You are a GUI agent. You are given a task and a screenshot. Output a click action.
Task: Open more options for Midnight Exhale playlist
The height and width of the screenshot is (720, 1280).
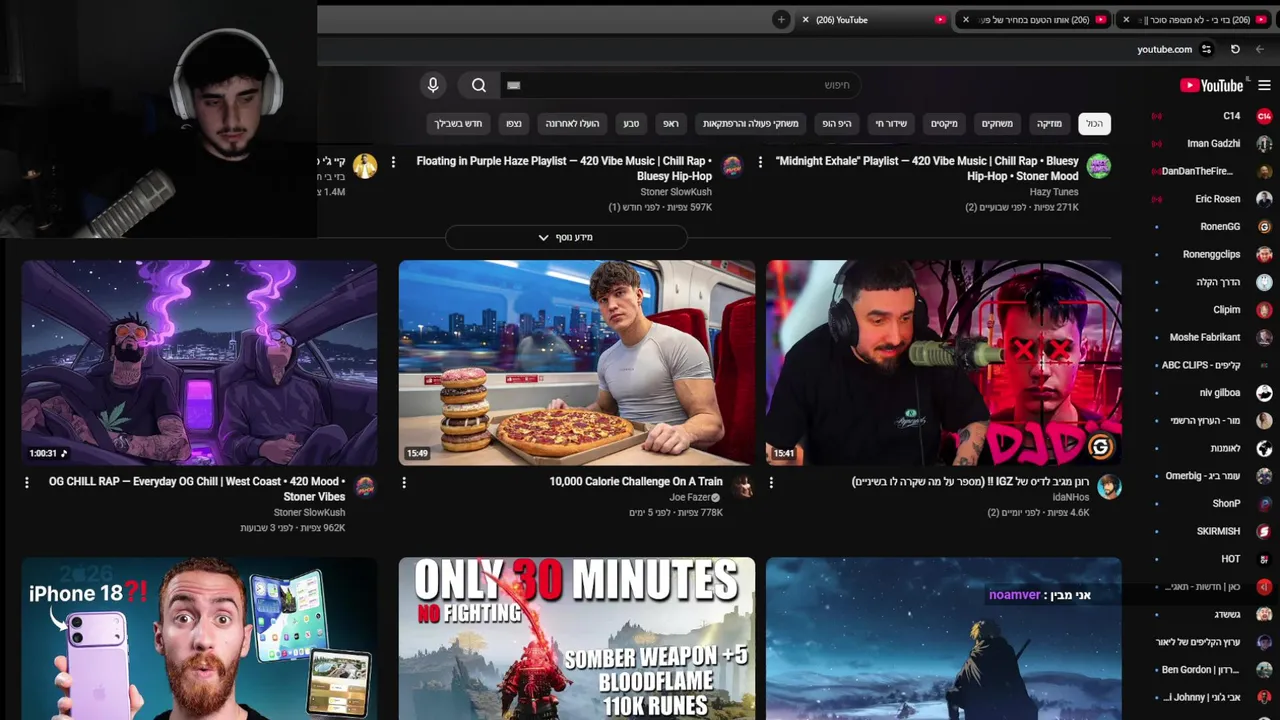[761, 161]
